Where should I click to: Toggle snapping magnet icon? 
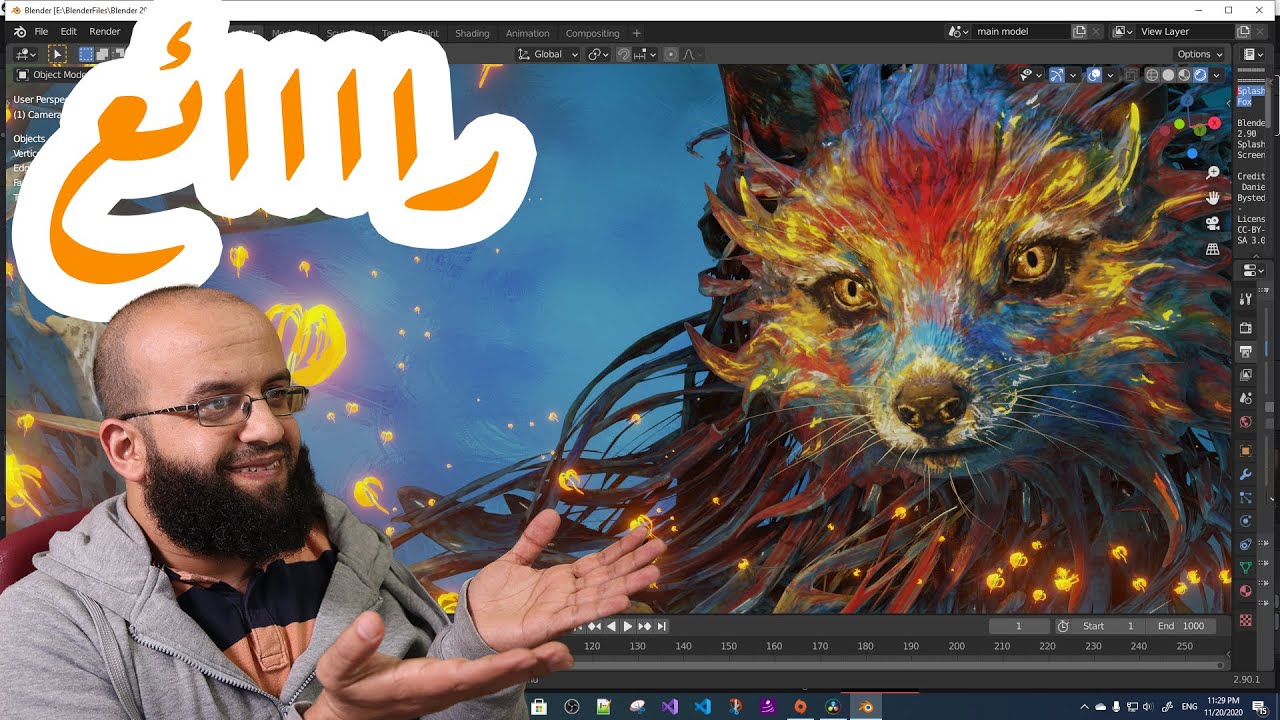pyautogui.click(x=624, y=54)
